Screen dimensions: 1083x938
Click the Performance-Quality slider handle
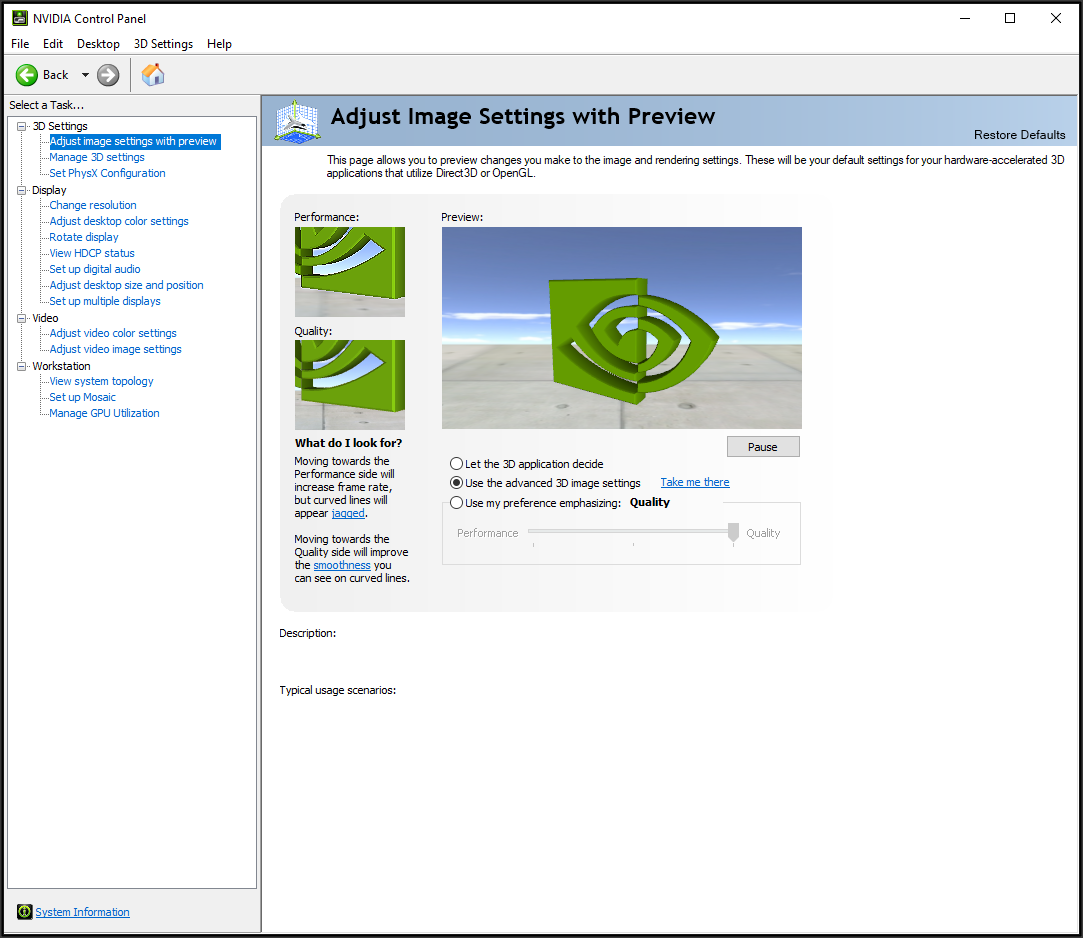pos(733,532)
